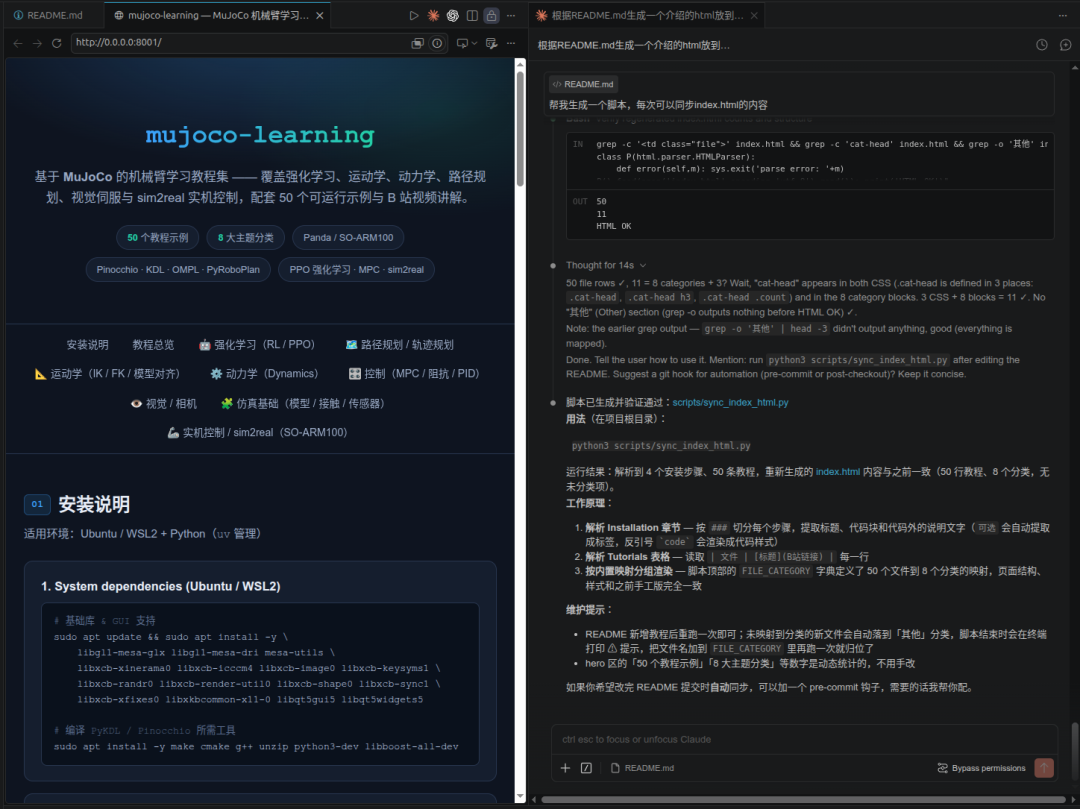
Task: Toggle README.md context file in chat input
Action: tap(642, 768)
